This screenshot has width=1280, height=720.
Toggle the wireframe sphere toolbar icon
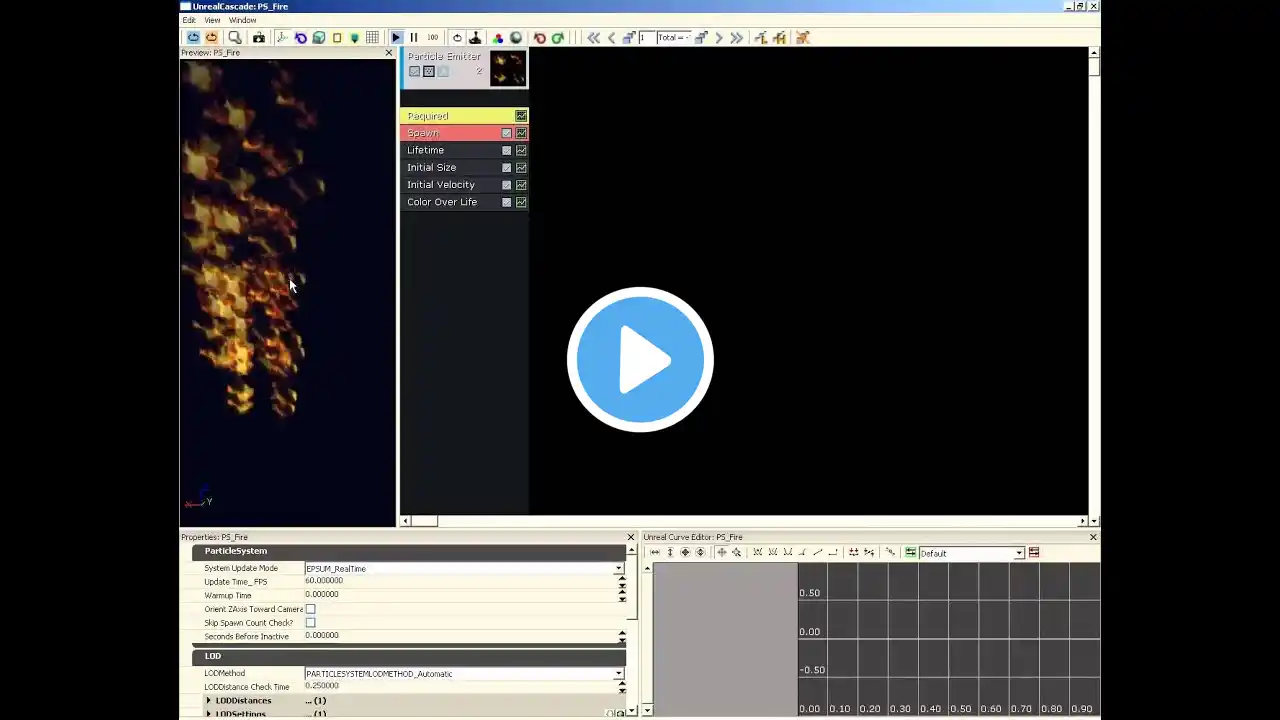coord(516,38)
